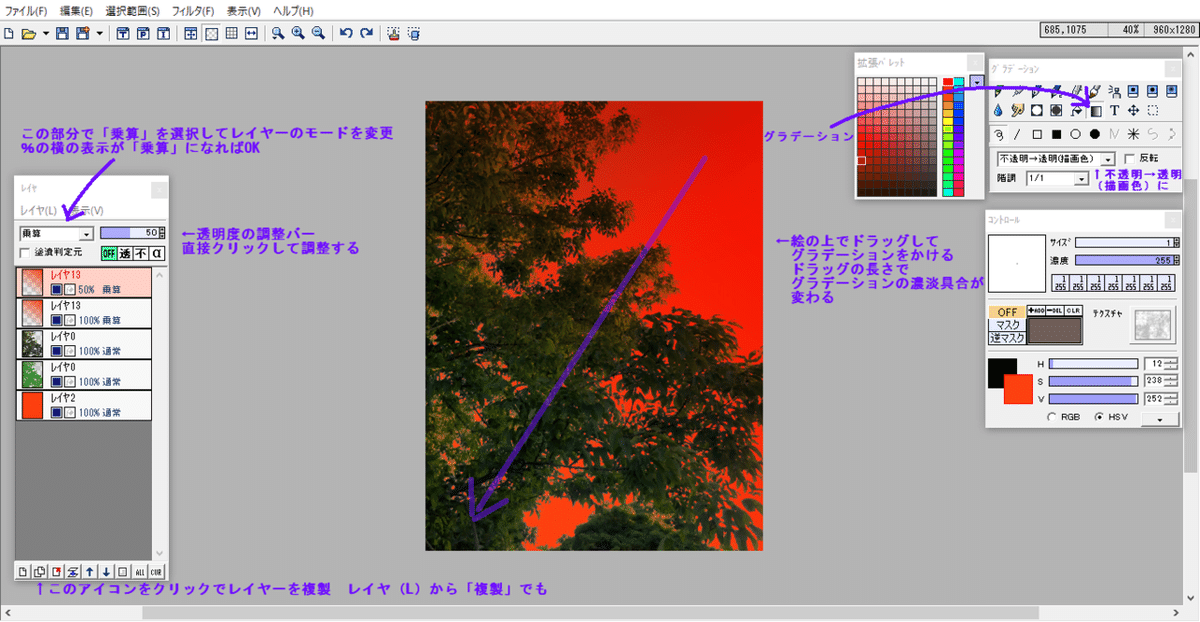Viewport: 1200px width, 622px height.
Task: Click the Move Layer Down arrow icon
Action: click(x=106, y=571)
